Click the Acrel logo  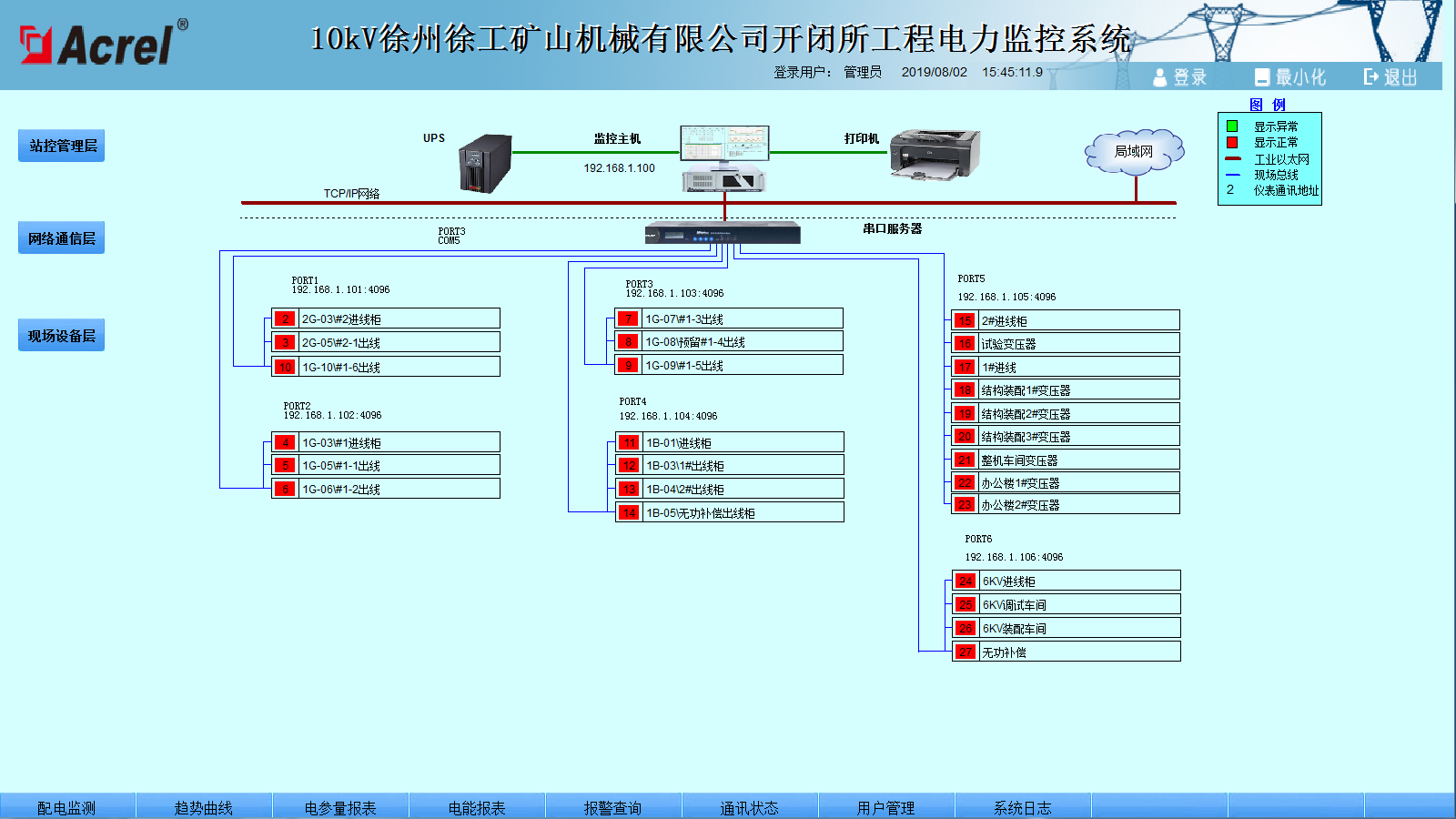click(105, 42)
